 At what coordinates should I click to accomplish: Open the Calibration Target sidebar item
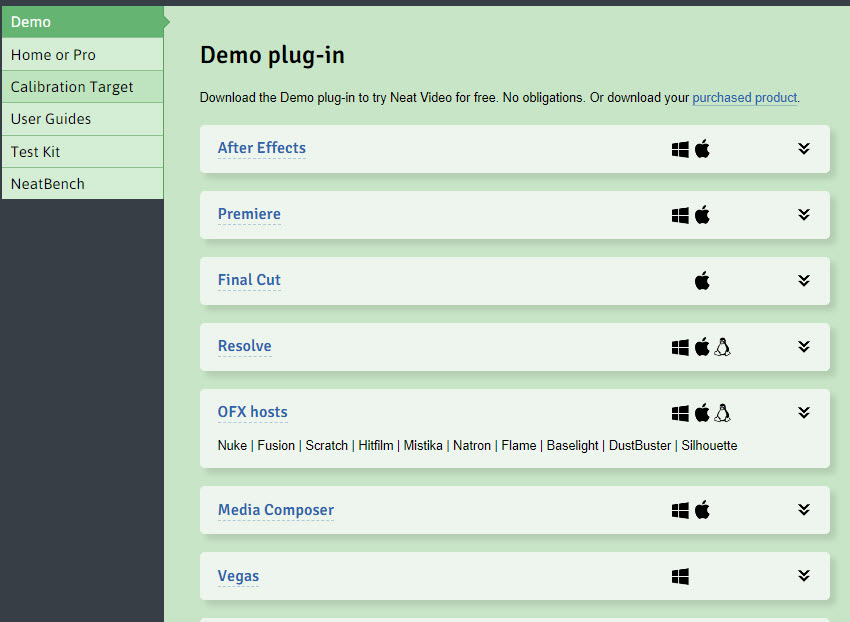(x=82, y=87)
